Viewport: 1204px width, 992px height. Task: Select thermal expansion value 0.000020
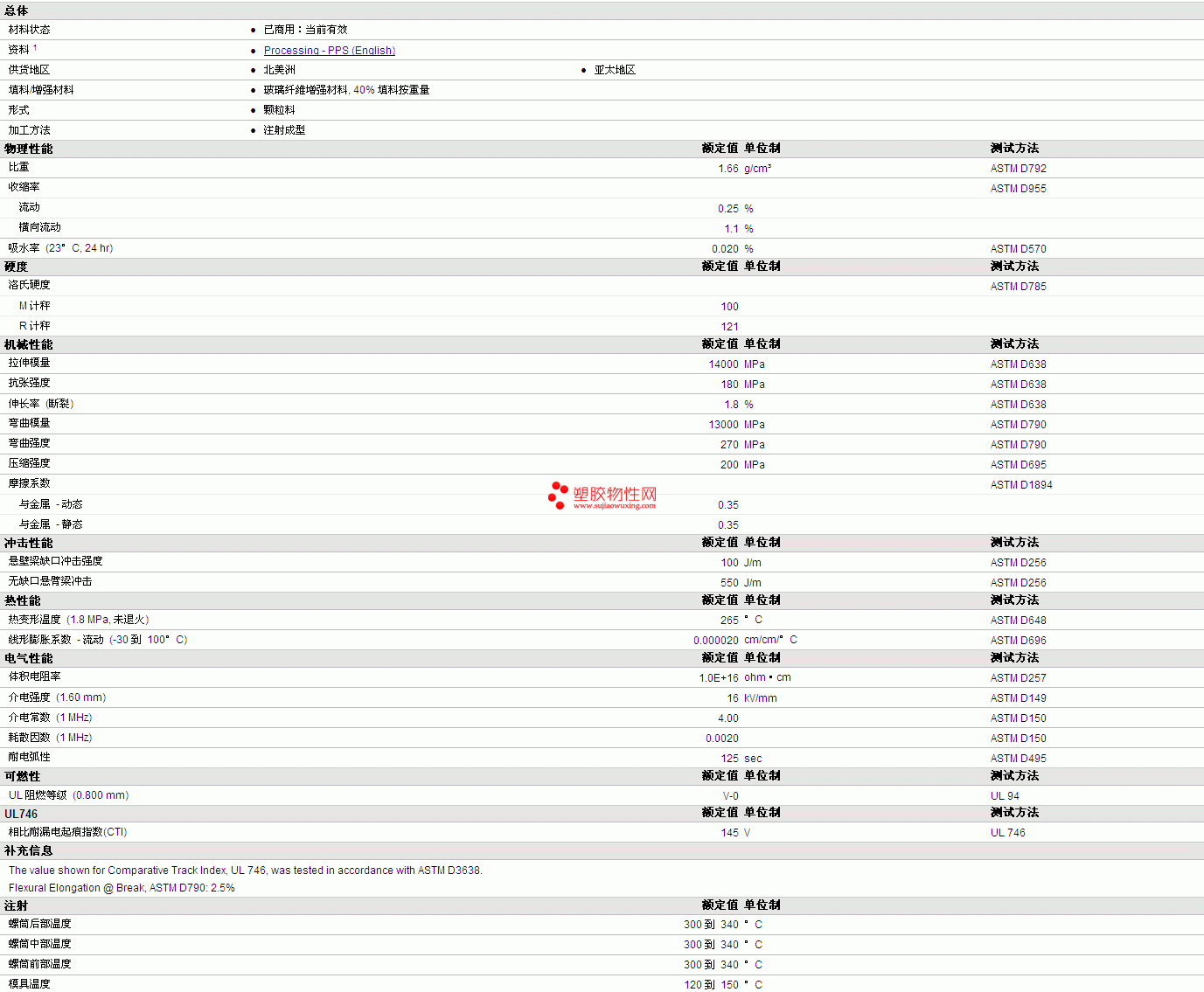click(716, 641)
